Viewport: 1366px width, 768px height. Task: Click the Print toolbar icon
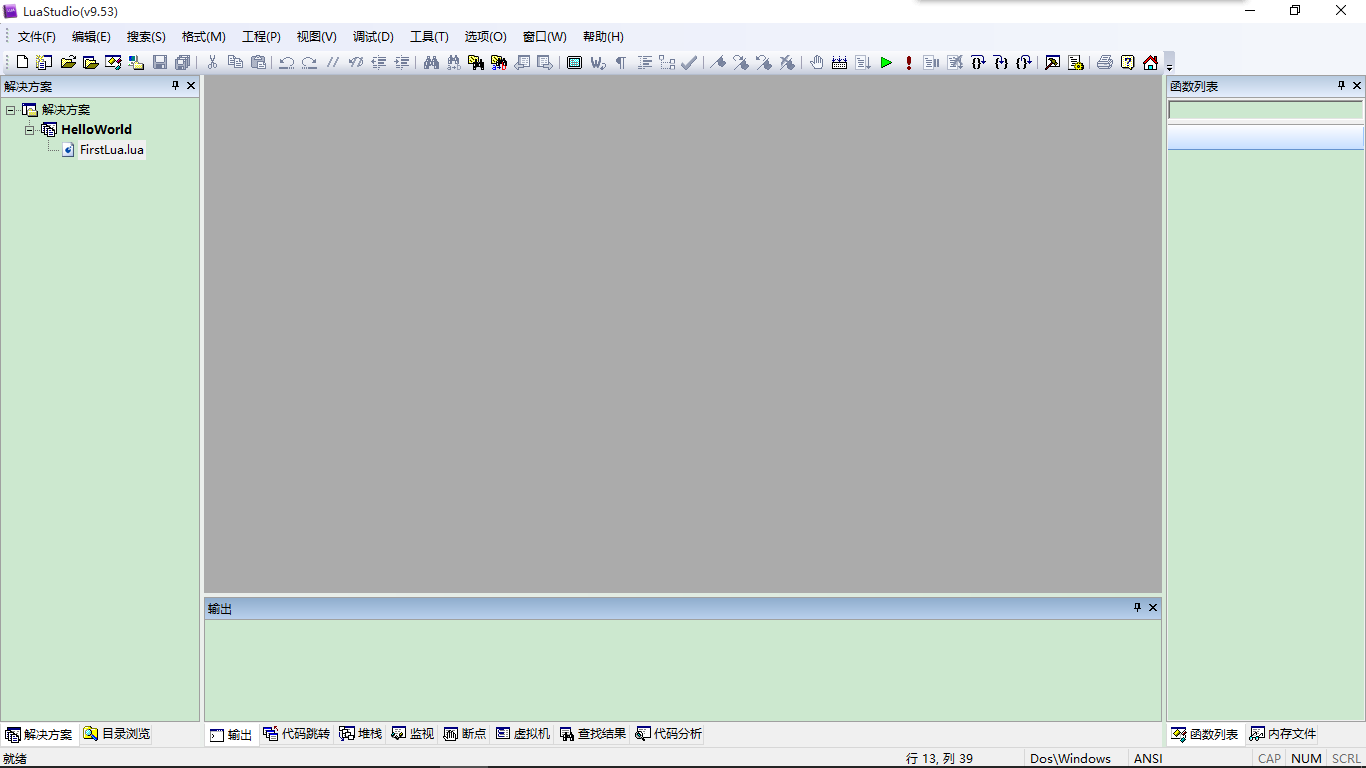1104,62
